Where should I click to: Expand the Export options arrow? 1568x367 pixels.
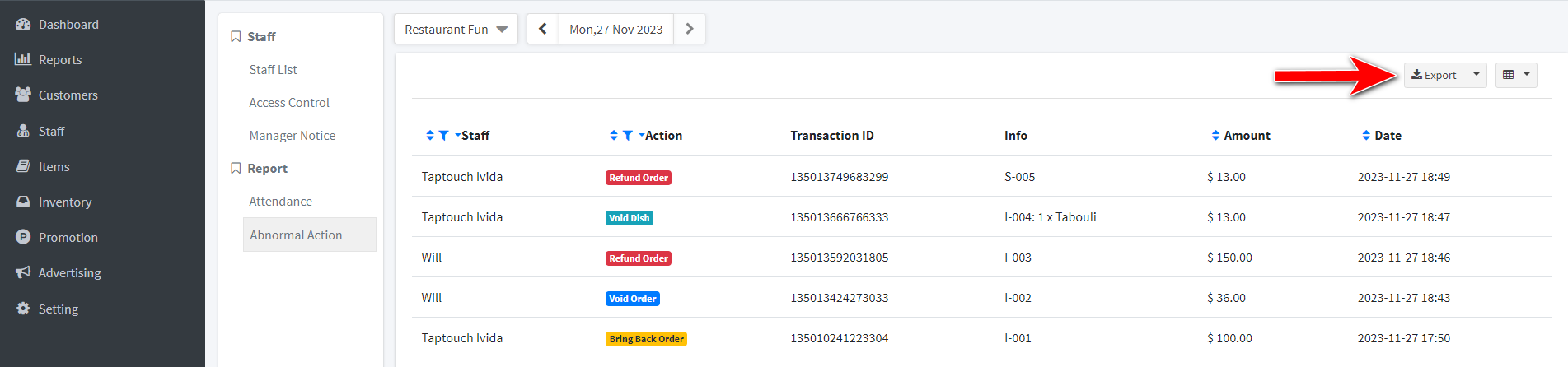click(1476, 75)
